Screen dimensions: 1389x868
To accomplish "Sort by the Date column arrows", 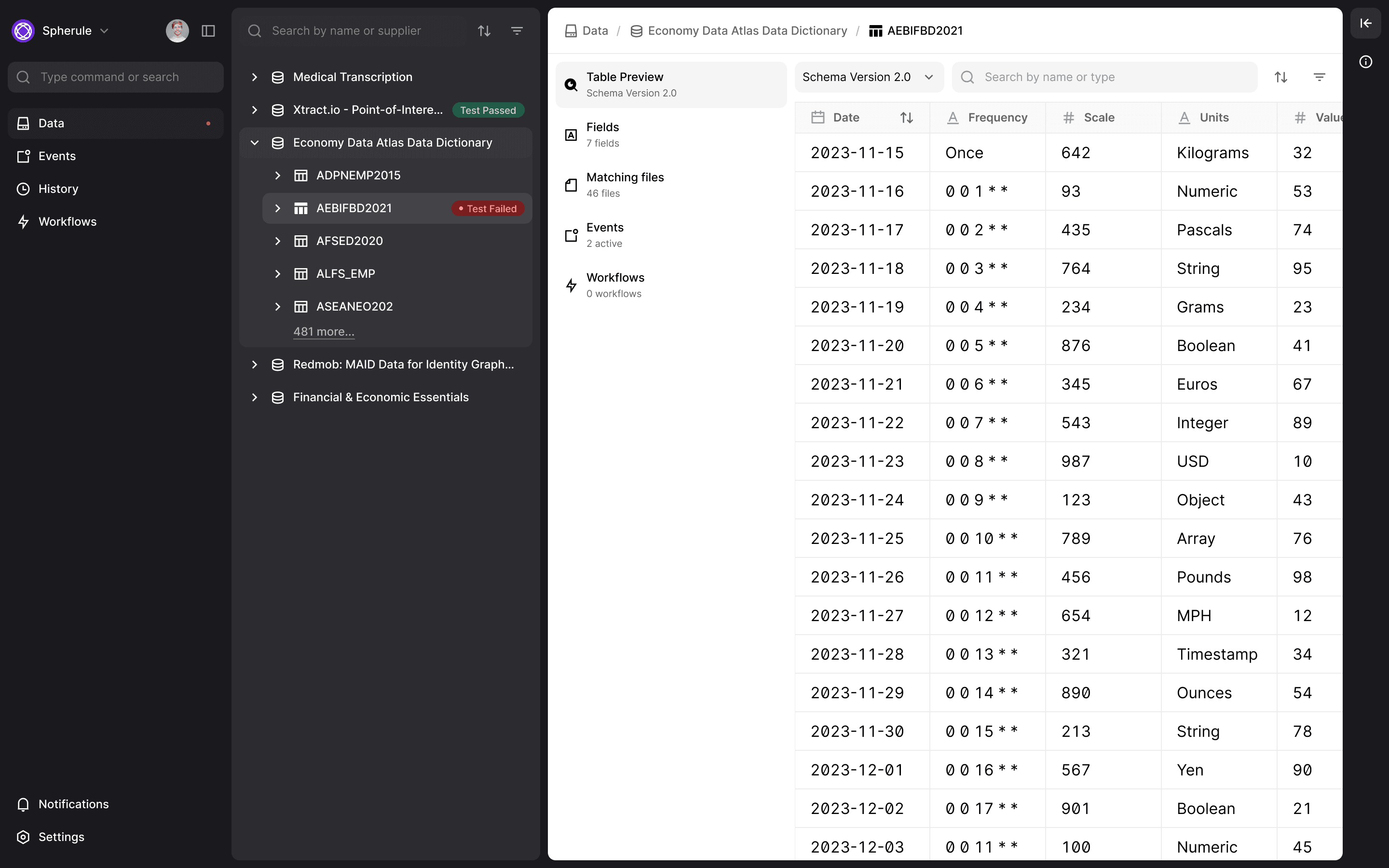I will (x=906, y=118).
